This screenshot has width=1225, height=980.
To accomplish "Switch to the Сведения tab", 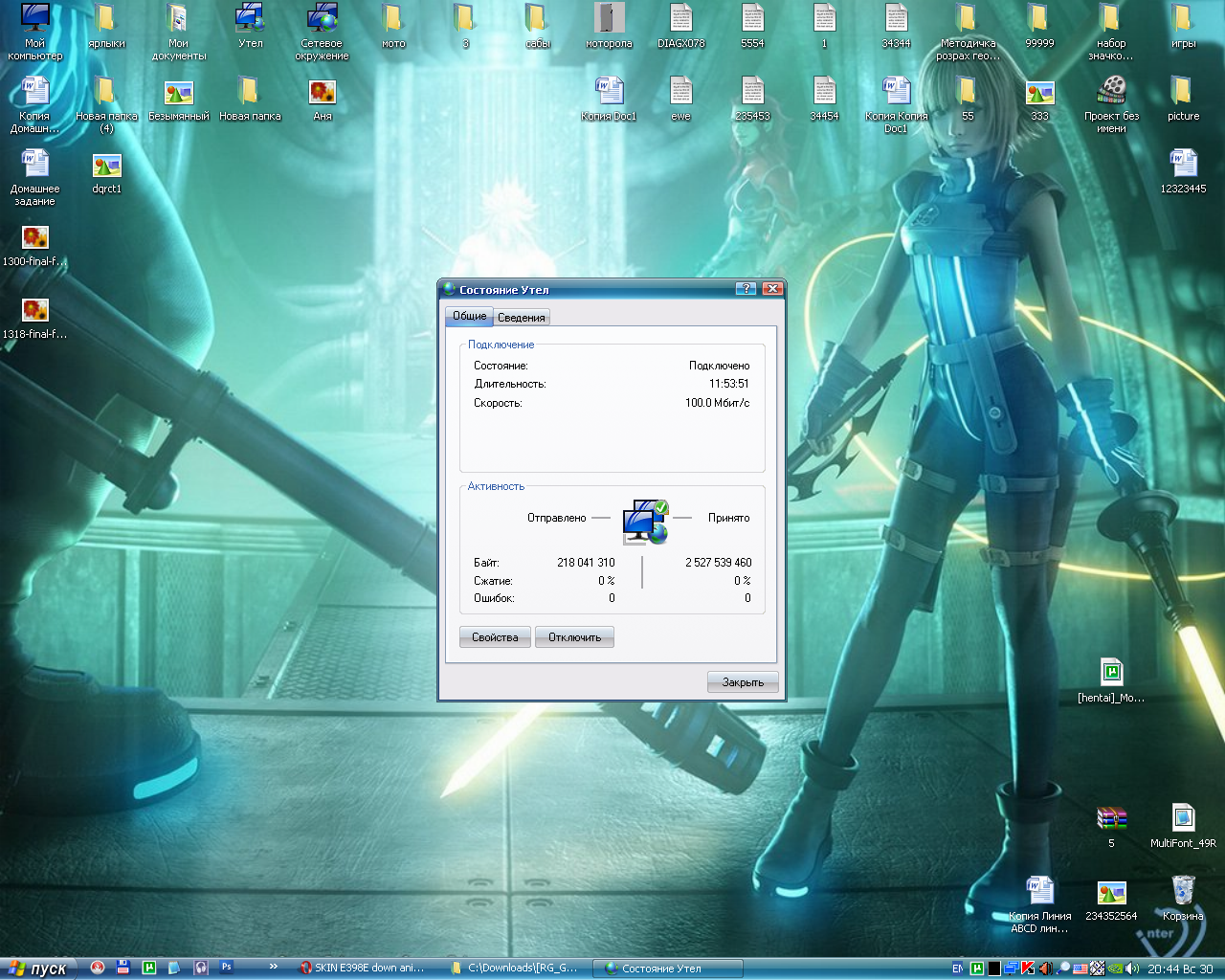I will (522, 318).
